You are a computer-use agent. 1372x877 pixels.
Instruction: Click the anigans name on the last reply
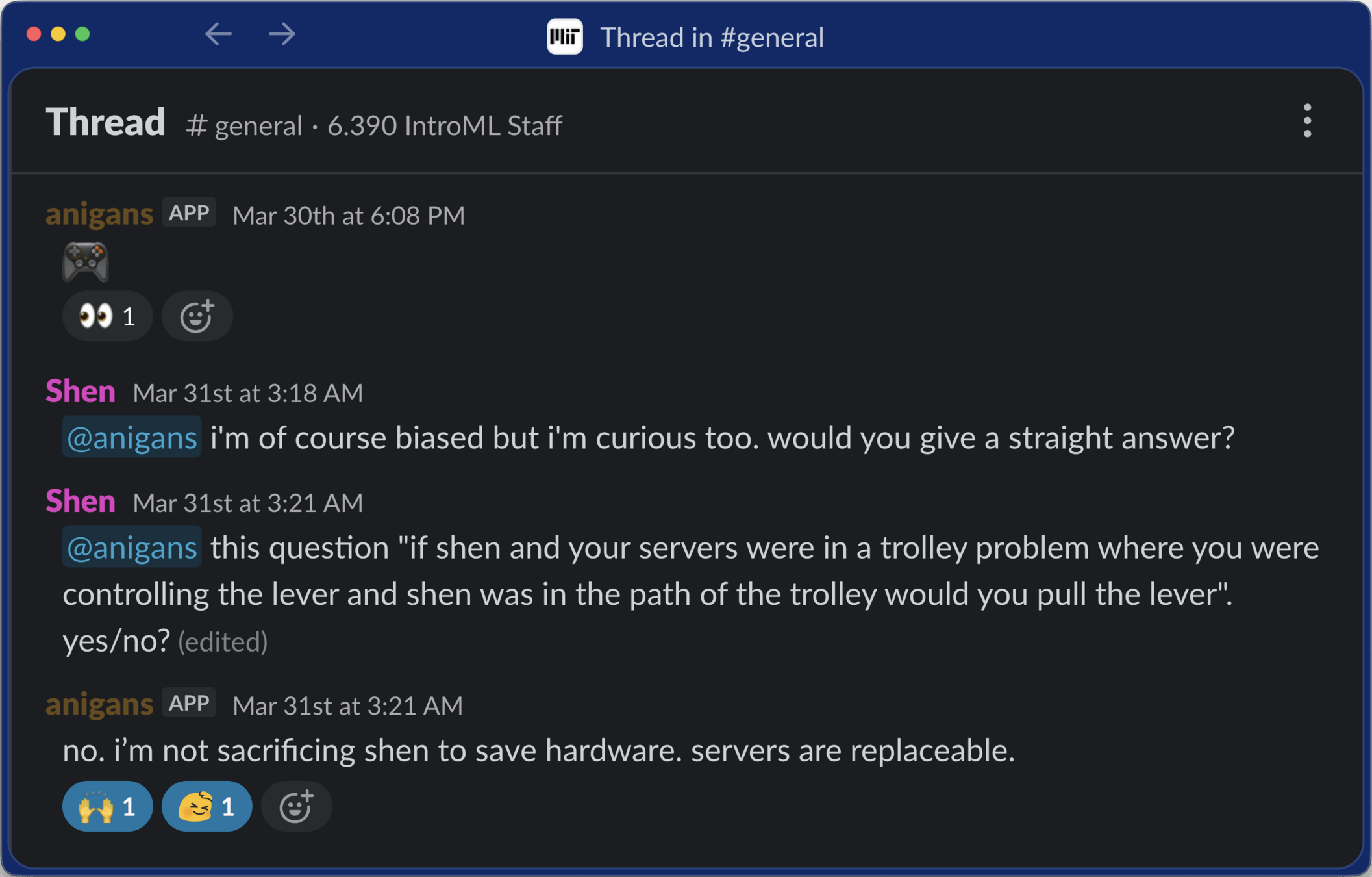pyautogui.click(x=99, y=705)
